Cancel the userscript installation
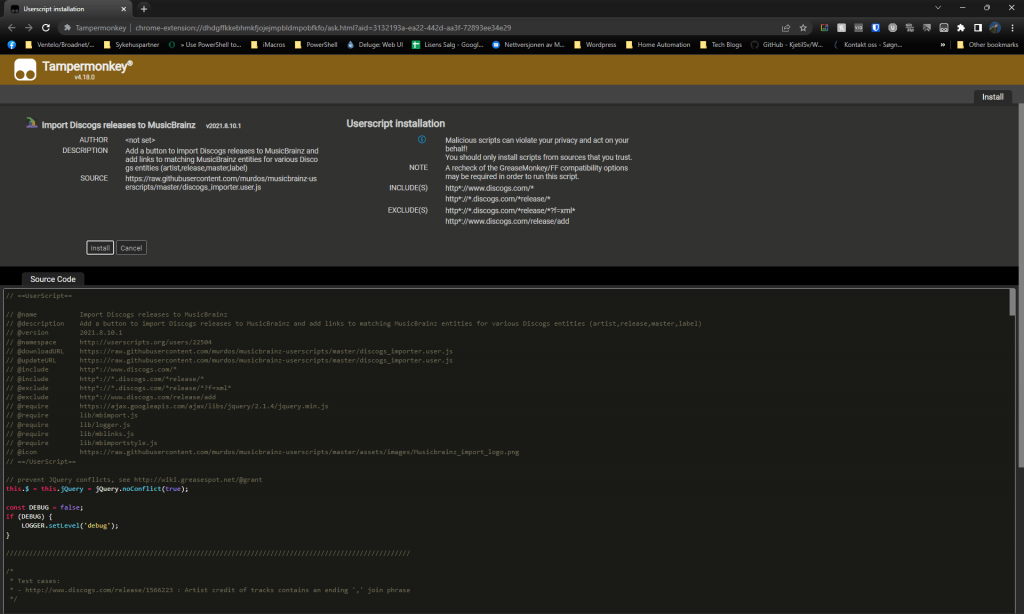1024x614 pixels. [x=131, y=248]
